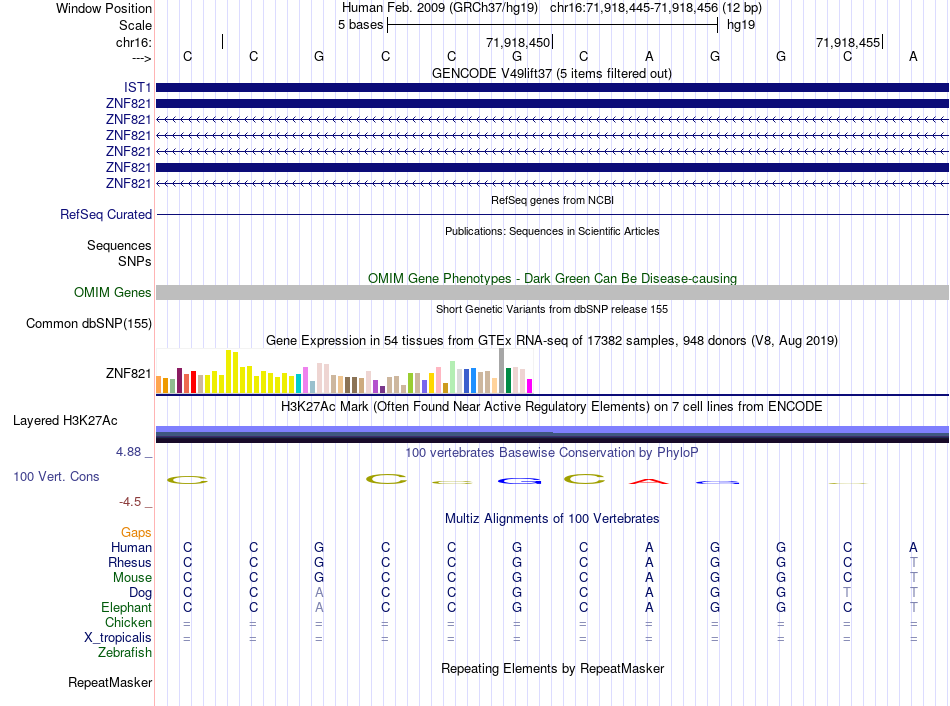Click the '5 bases' scale bar text
950x706 pixels.
coord(360,25)
